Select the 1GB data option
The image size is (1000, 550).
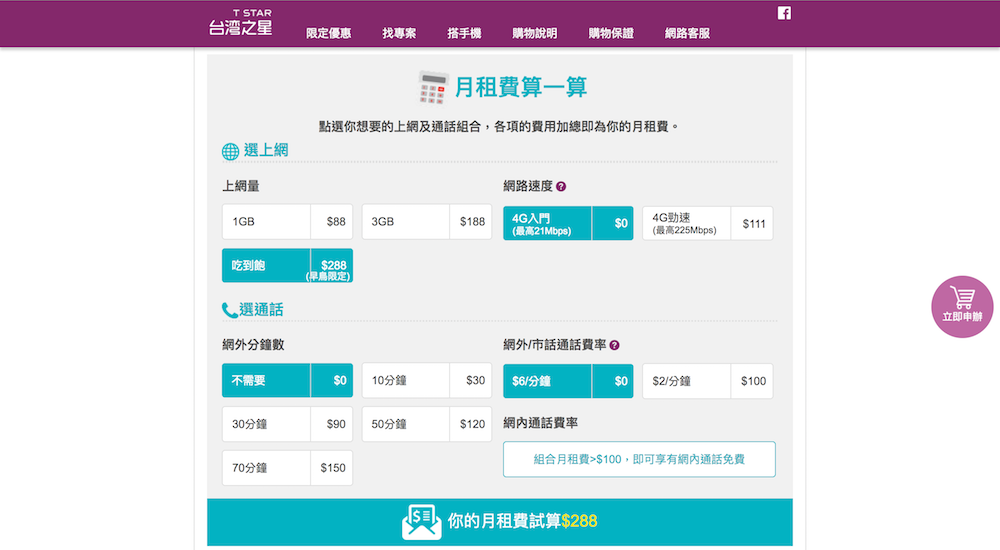click(x=287, y=223)
